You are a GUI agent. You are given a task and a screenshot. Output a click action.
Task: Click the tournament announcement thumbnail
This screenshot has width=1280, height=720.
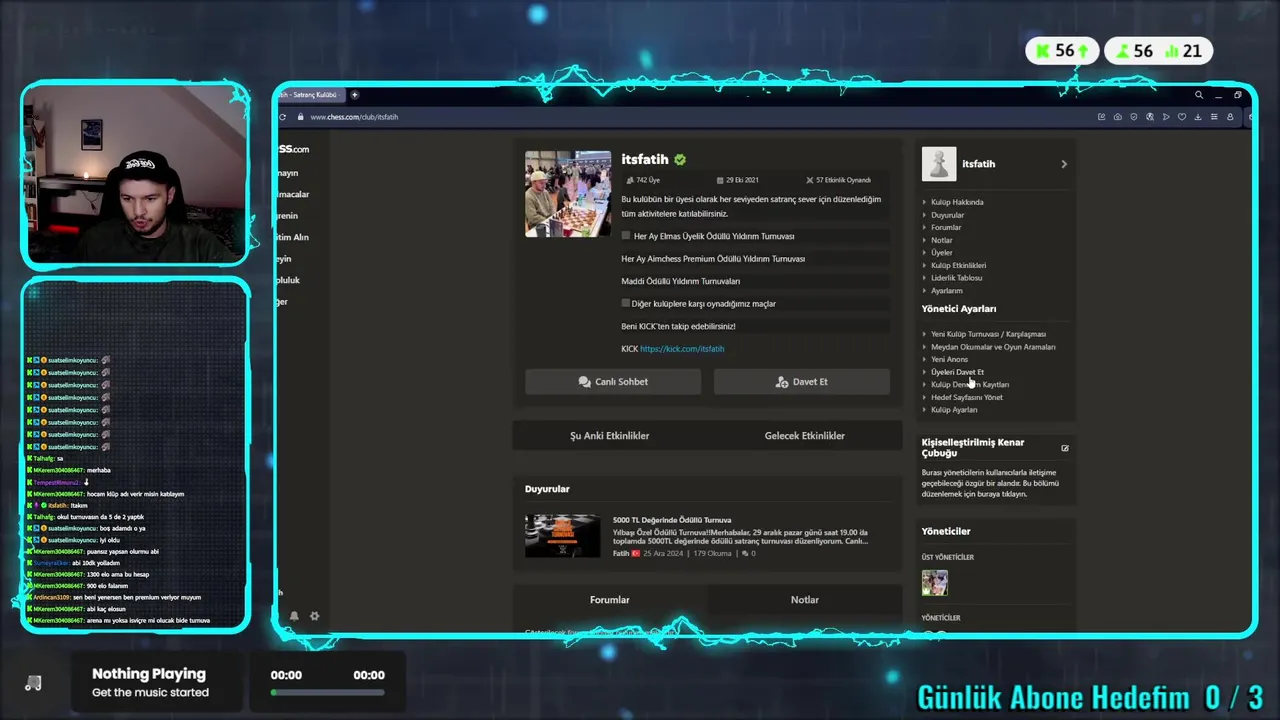(x=563, y=536)
